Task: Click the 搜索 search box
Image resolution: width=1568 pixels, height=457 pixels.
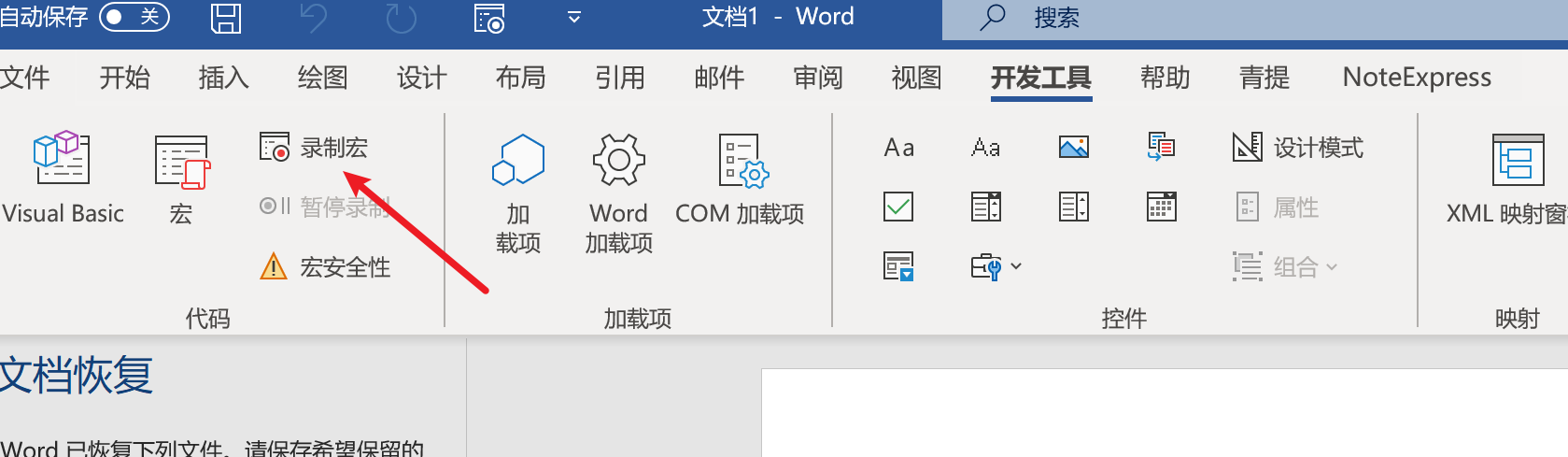Action: pyautogui.click(x=1254, y=18)
